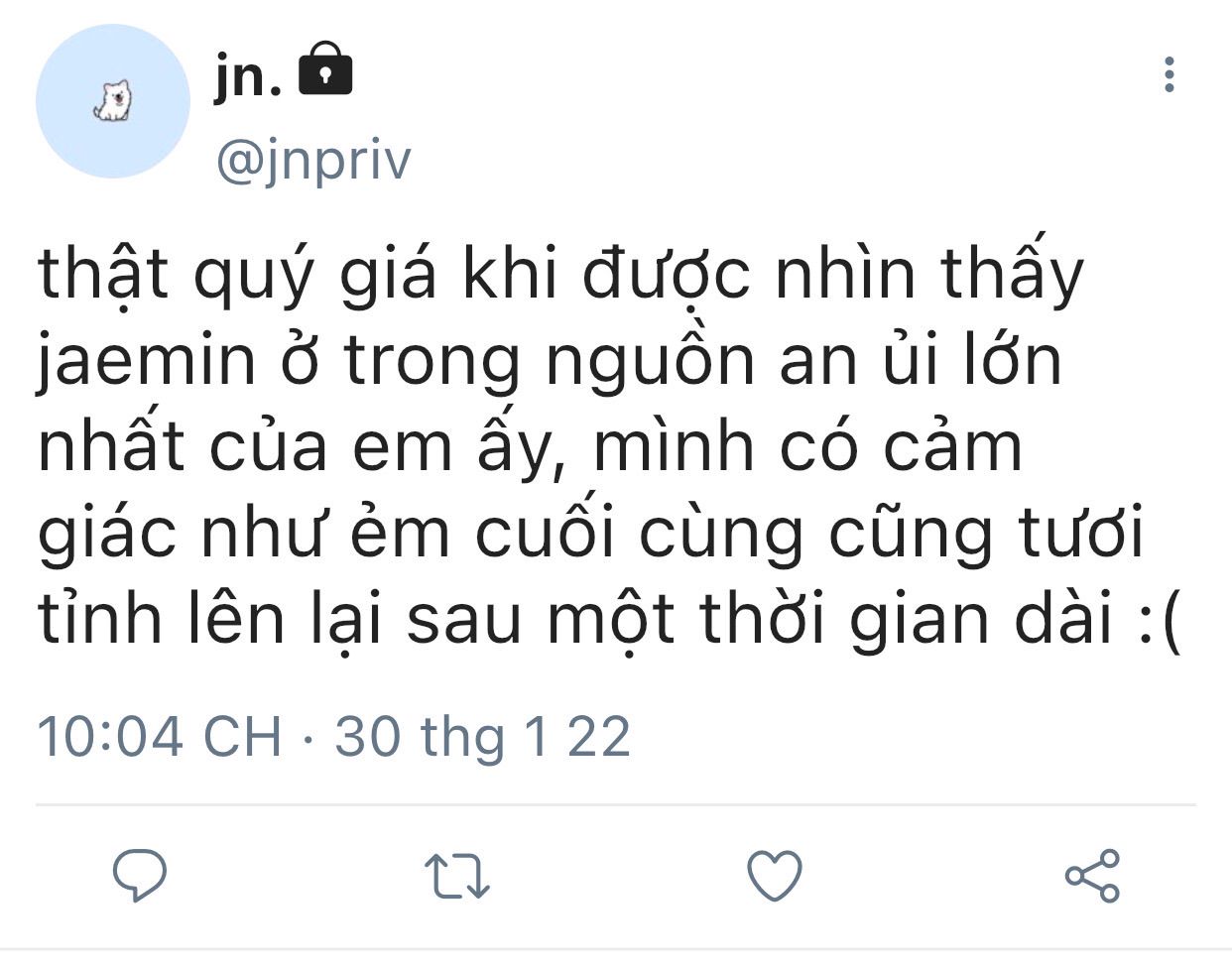Screen dimensions: 1232x967
Task: Like the tweet with the heart icon
Action: [774, 877]
